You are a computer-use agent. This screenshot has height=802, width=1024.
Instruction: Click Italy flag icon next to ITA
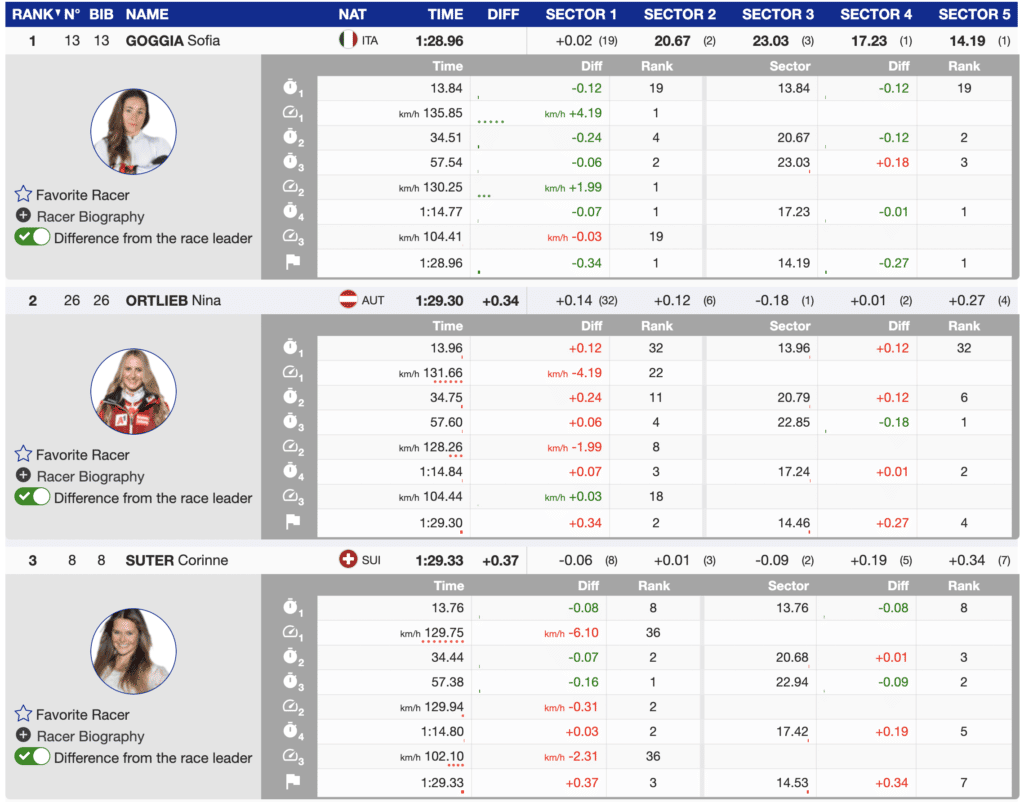tap(348, 40)
